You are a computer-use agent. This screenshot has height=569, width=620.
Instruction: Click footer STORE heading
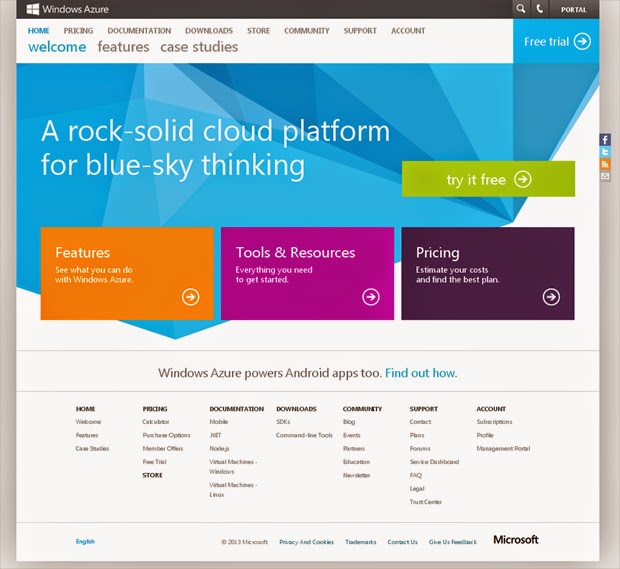point(152,475)
